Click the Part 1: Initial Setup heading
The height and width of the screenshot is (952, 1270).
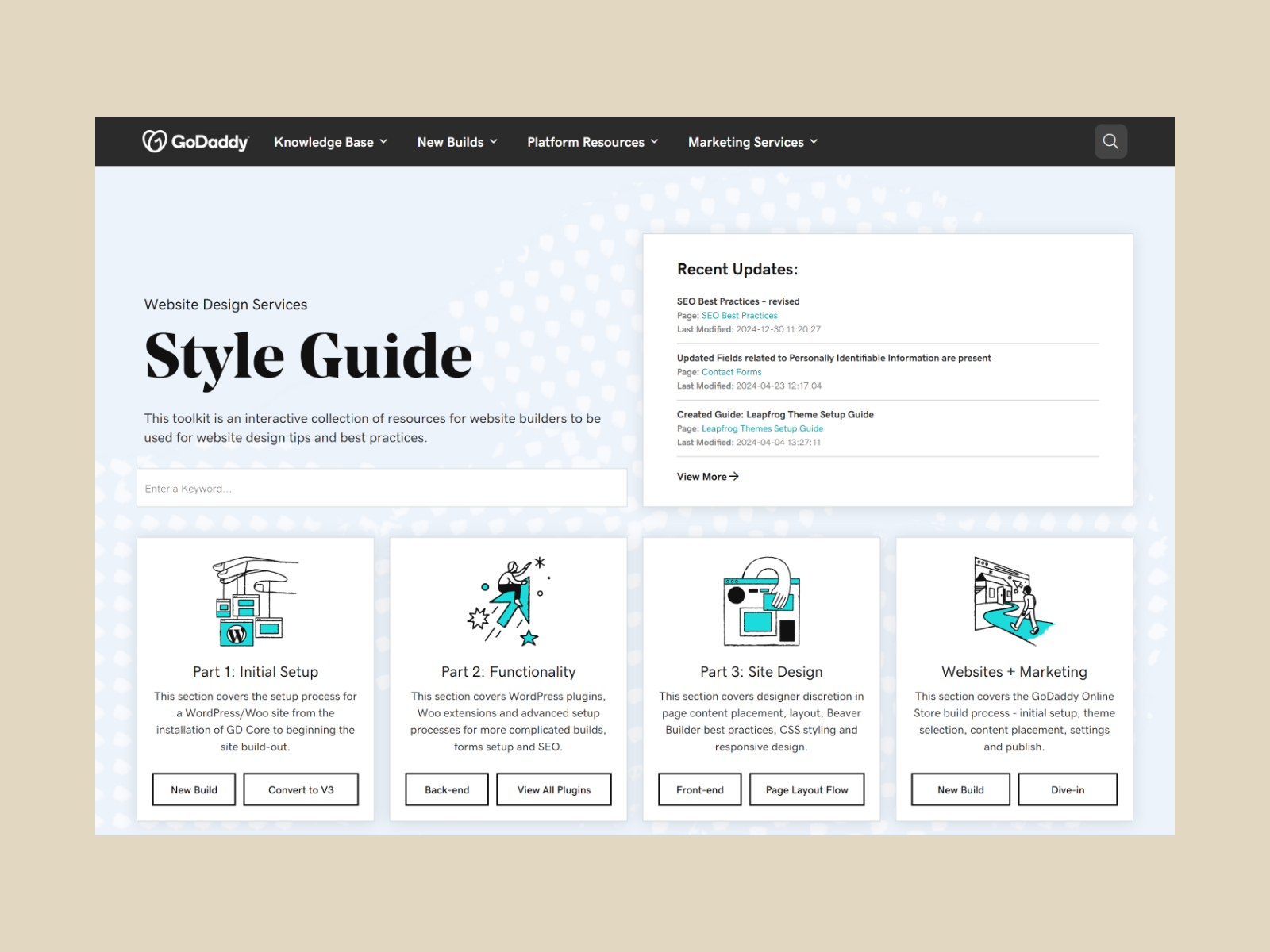(256, 672)
